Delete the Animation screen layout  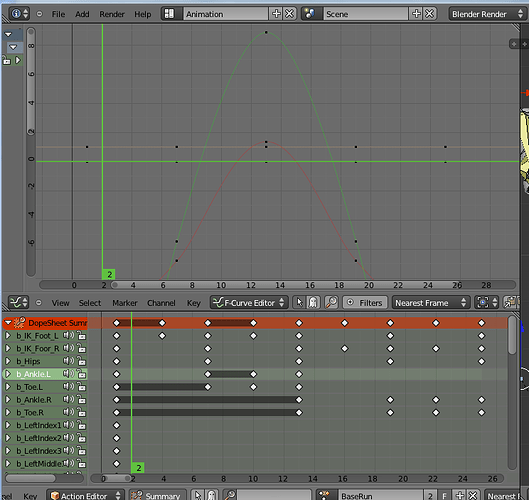pos(289,14)
